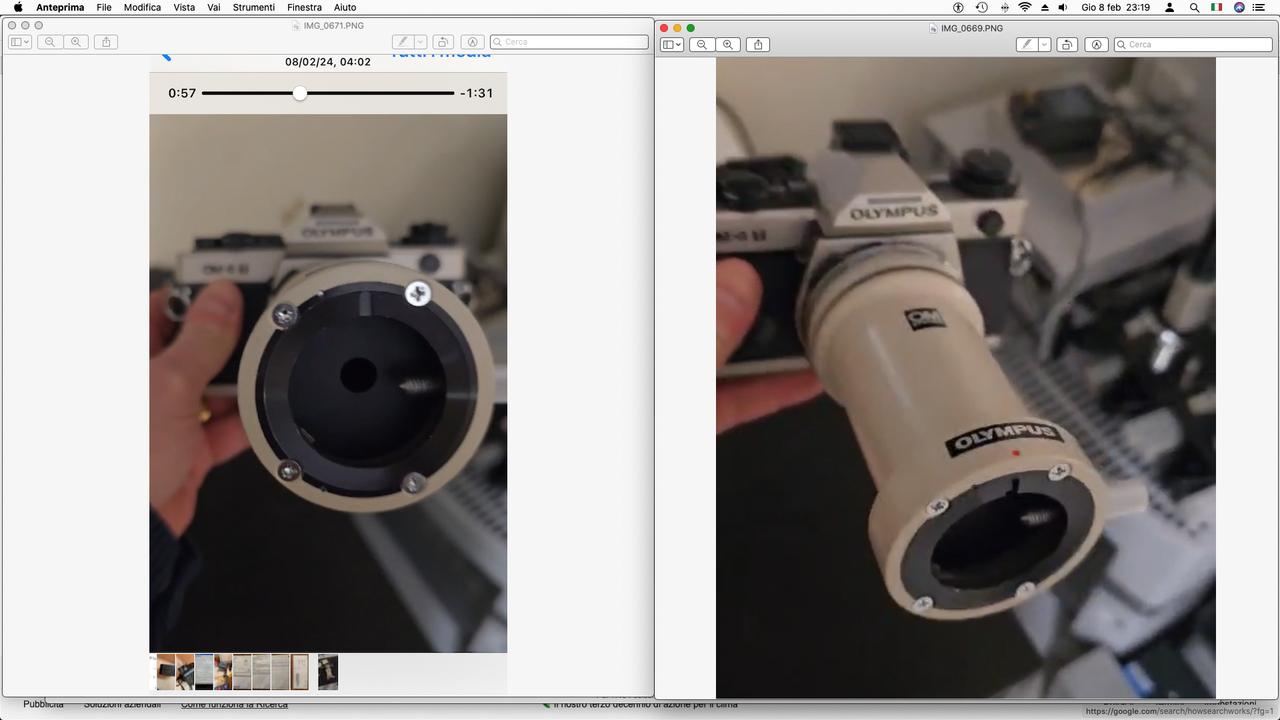This screenshot has width=1280, height=720.
Task: Open the Strumenti menu
Action: (x=254, y=7)
